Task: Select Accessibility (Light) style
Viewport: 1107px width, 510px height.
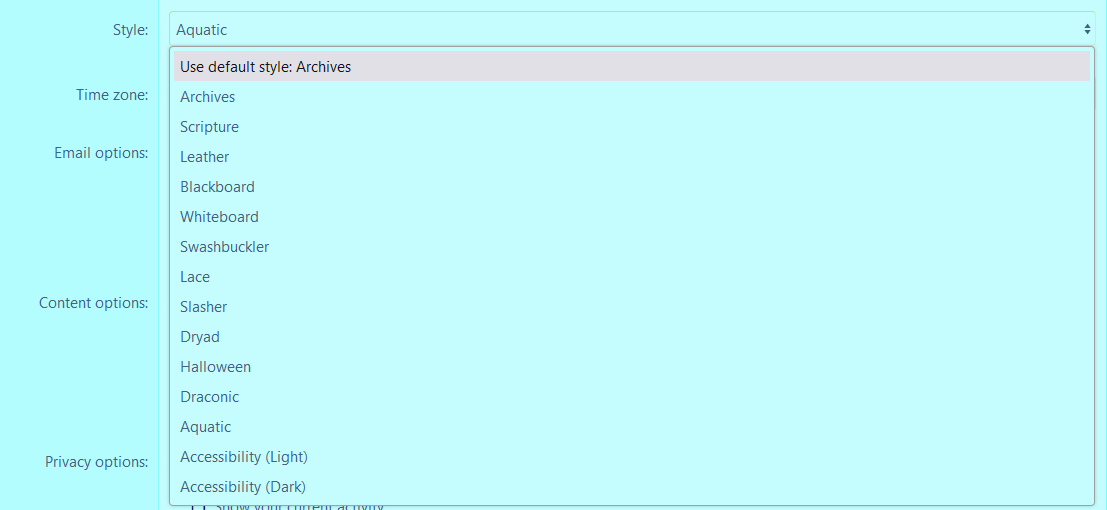Action: 632,457
